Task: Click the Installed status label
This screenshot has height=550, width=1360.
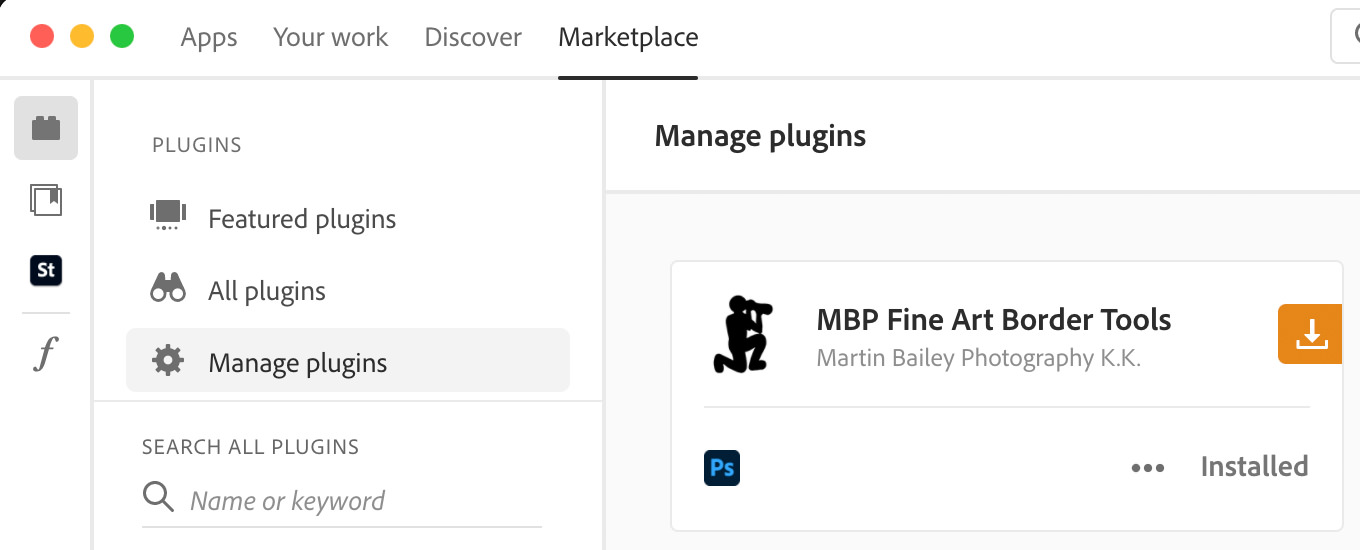Action: (1254, 467)
